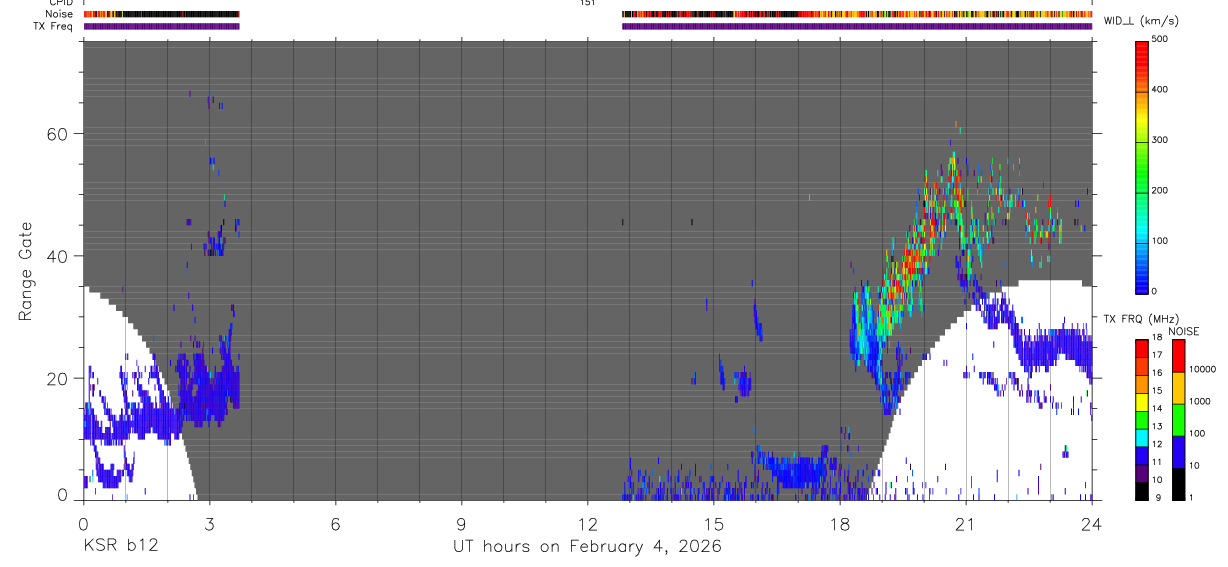Click the 200 label on width scale
Image resolution: width=1228 pixels, height=567 pixels.
1160,190
